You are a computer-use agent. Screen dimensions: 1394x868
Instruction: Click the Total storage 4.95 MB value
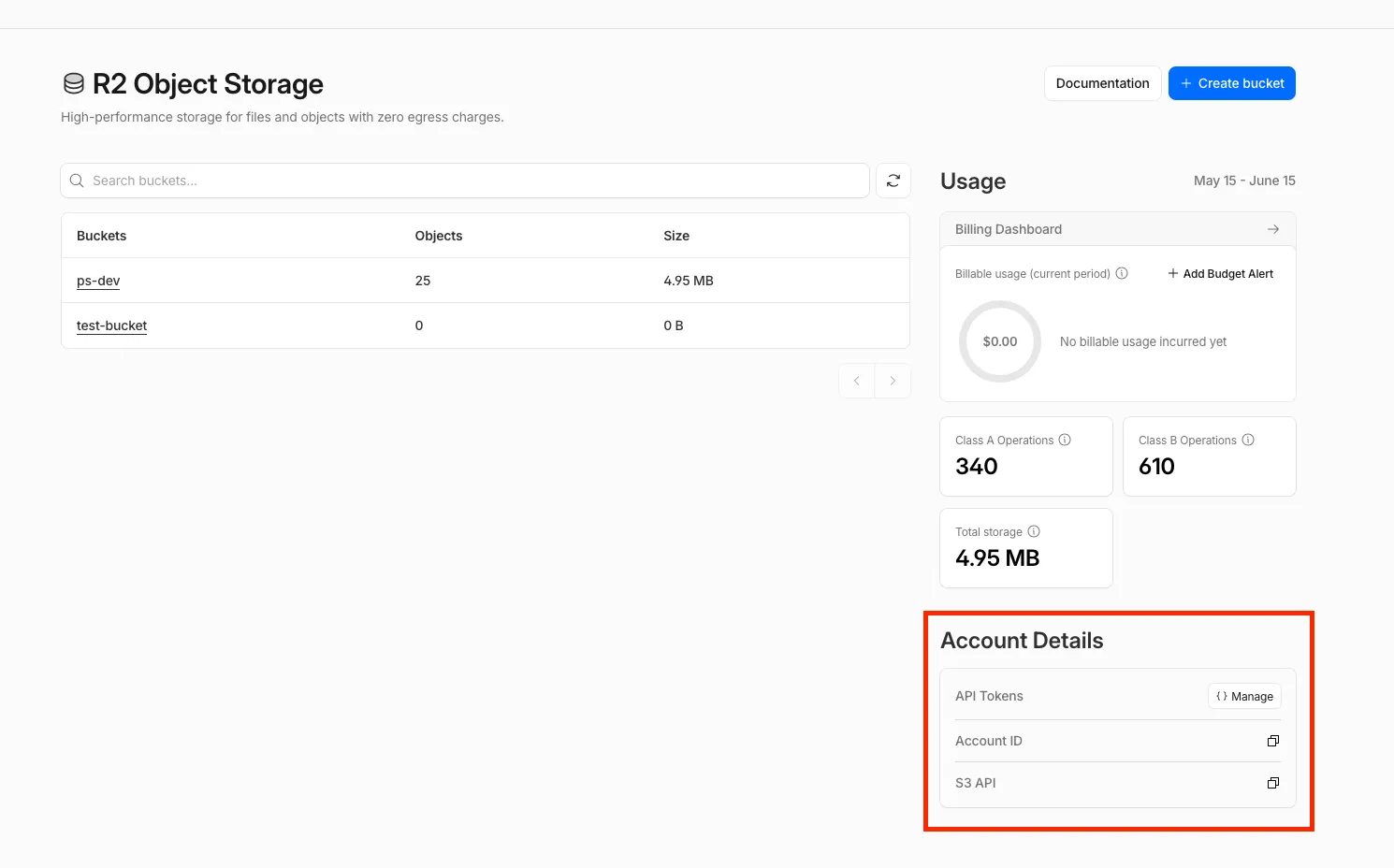997,558
